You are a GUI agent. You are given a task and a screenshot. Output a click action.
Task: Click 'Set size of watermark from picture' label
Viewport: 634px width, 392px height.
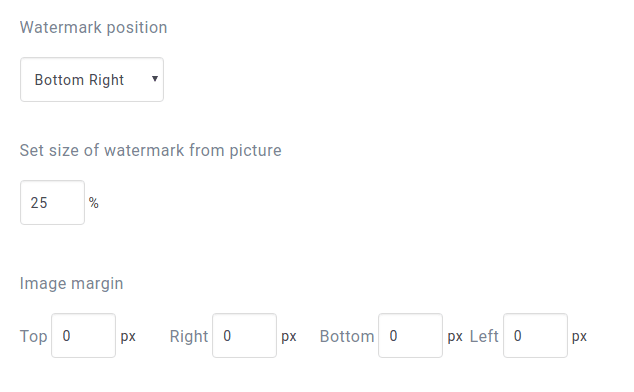click(150, 150)
